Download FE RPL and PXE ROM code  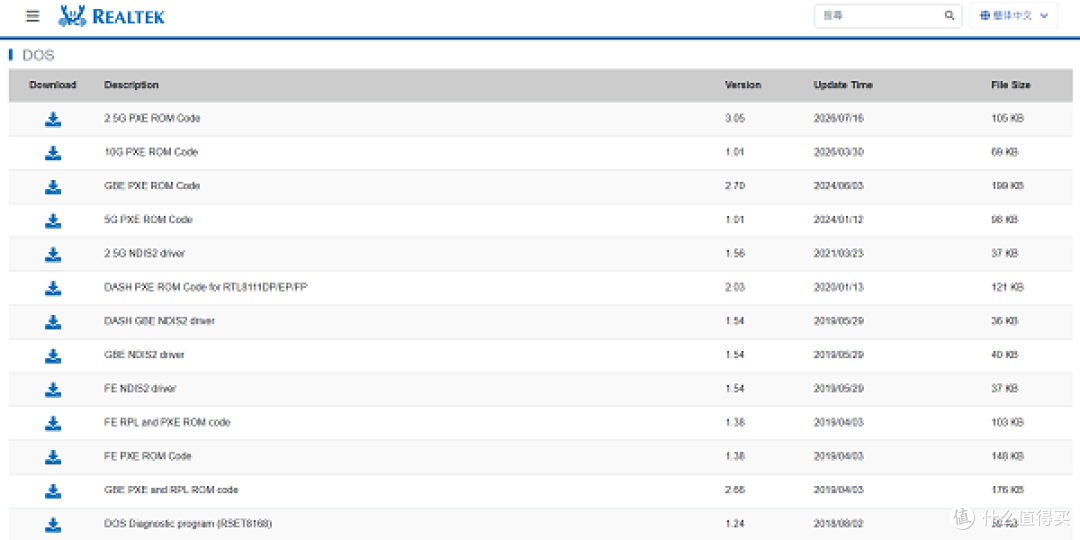point(53,423)
